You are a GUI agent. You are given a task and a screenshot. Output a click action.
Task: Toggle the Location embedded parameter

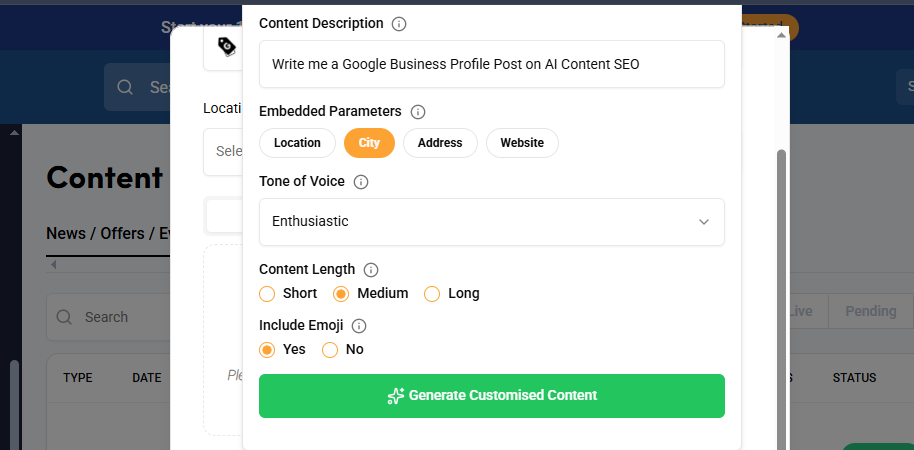pos(297,143)
